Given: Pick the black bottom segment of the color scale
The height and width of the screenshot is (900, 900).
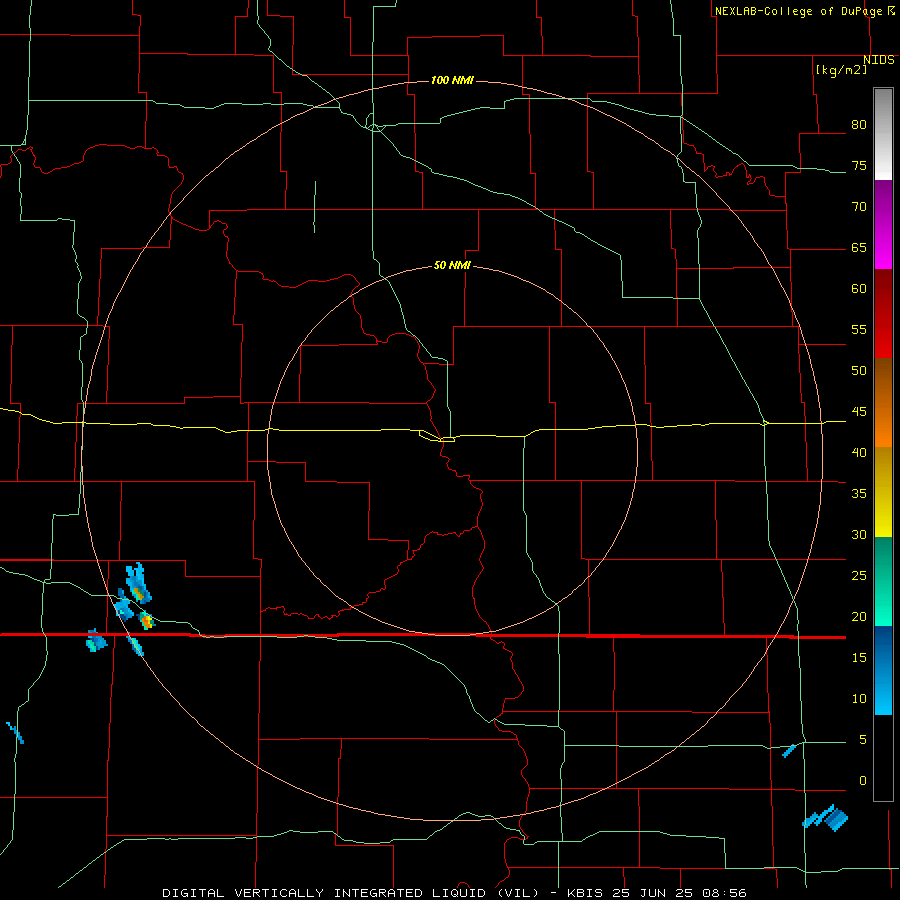Looking at the screenshot, I should tap(883, 758).
